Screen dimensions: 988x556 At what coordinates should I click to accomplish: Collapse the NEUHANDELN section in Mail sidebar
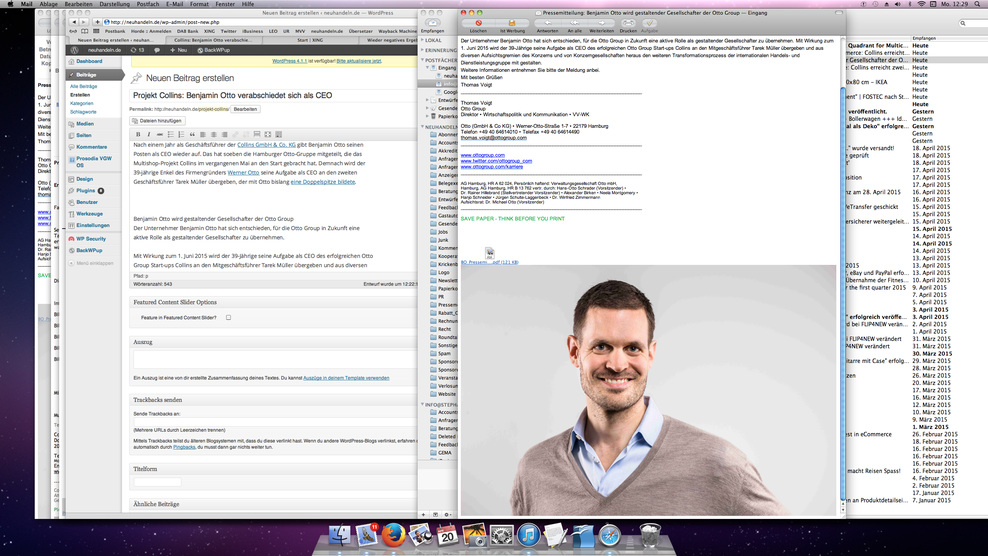coord(423,127)
